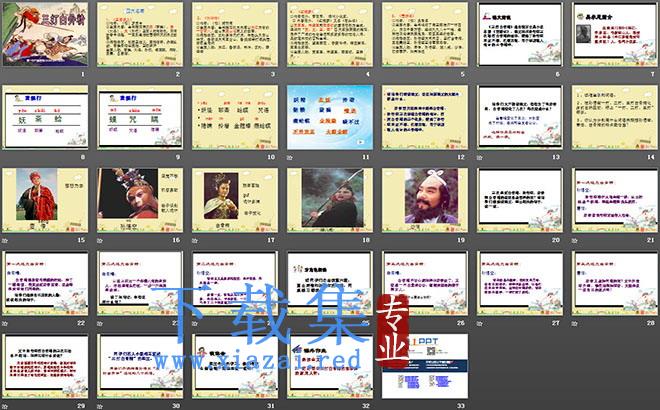Screen dimensions: 660x410
Task: Select final slide 33 thumbnail with PPT logo
Action: pyautogui.click(x=425, y=366)
